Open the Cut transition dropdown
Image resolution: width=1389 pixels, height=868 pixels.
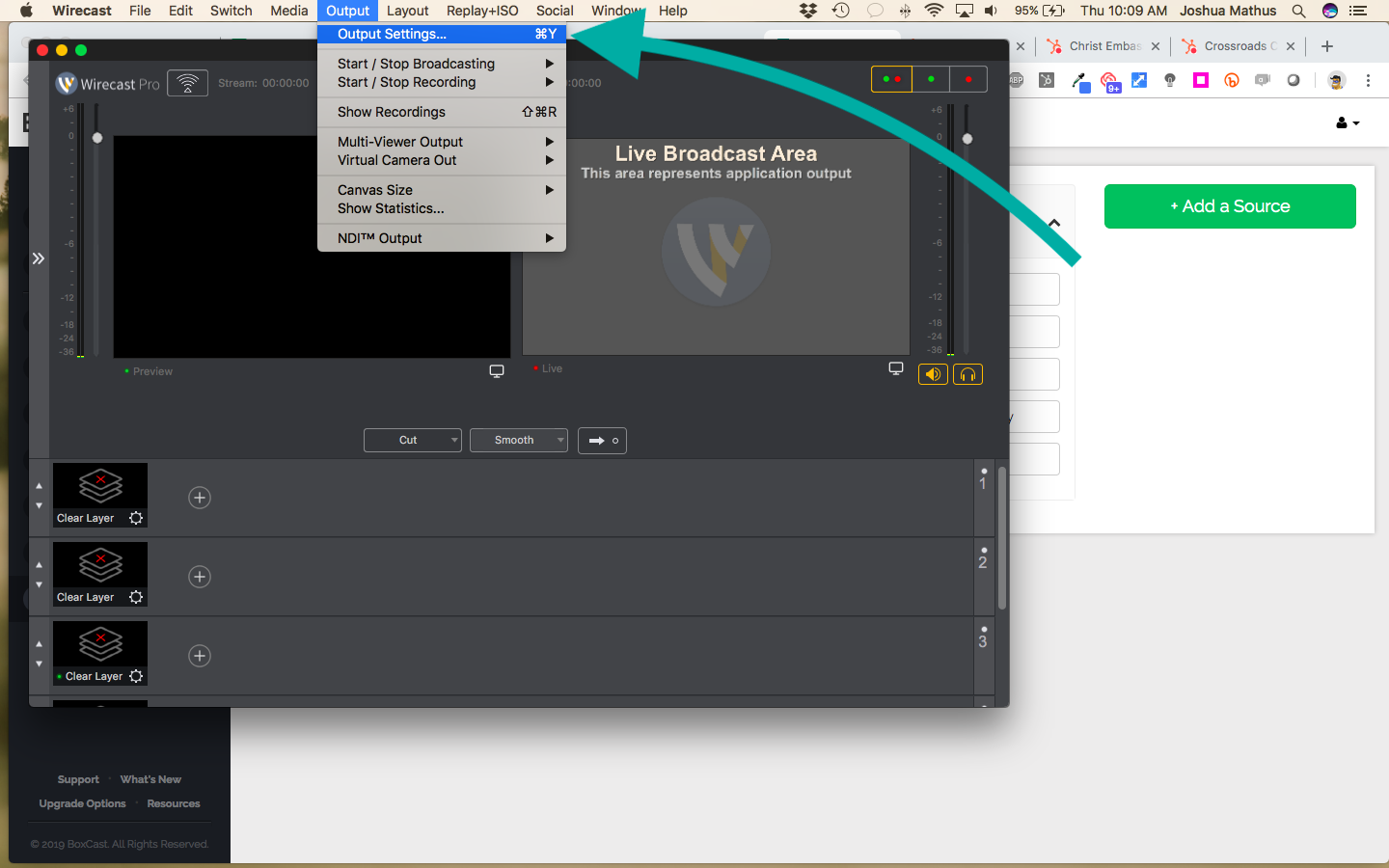pyautogui.click(x=413, y=441)
